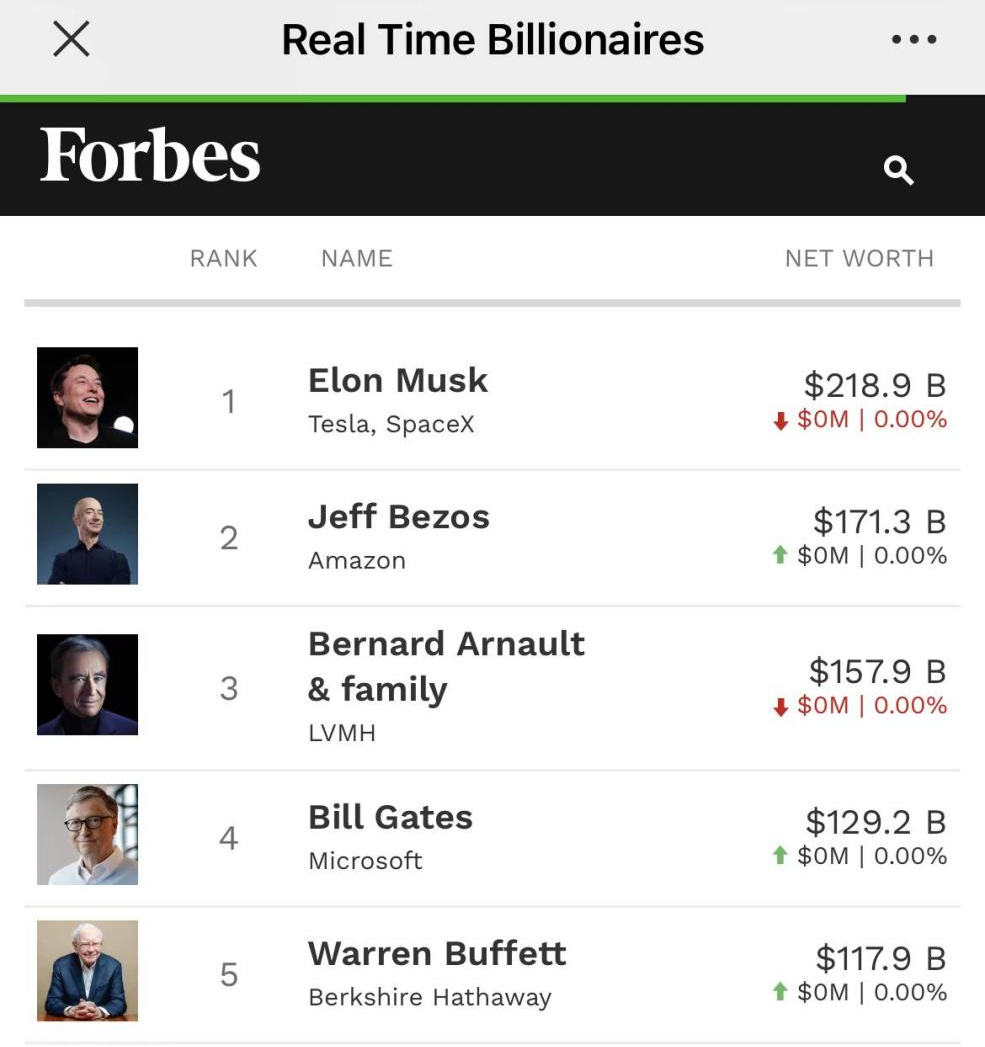This screenshot has height=1047, width=985.
Task: Click the green up arrow beside Bezos's change
Action: tap(781, 555)
